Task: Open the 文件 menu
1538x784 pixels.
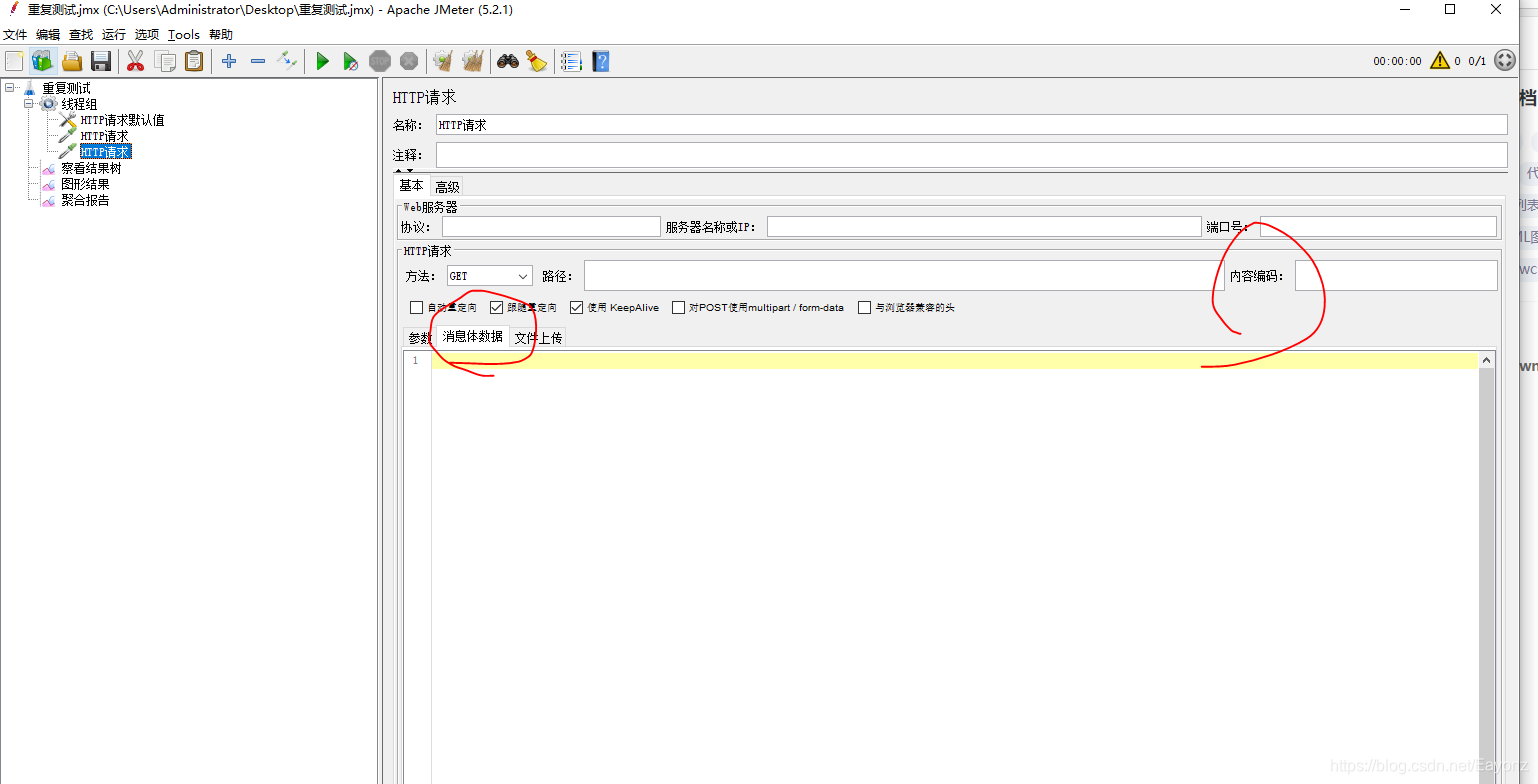Action: coord(15,34)
